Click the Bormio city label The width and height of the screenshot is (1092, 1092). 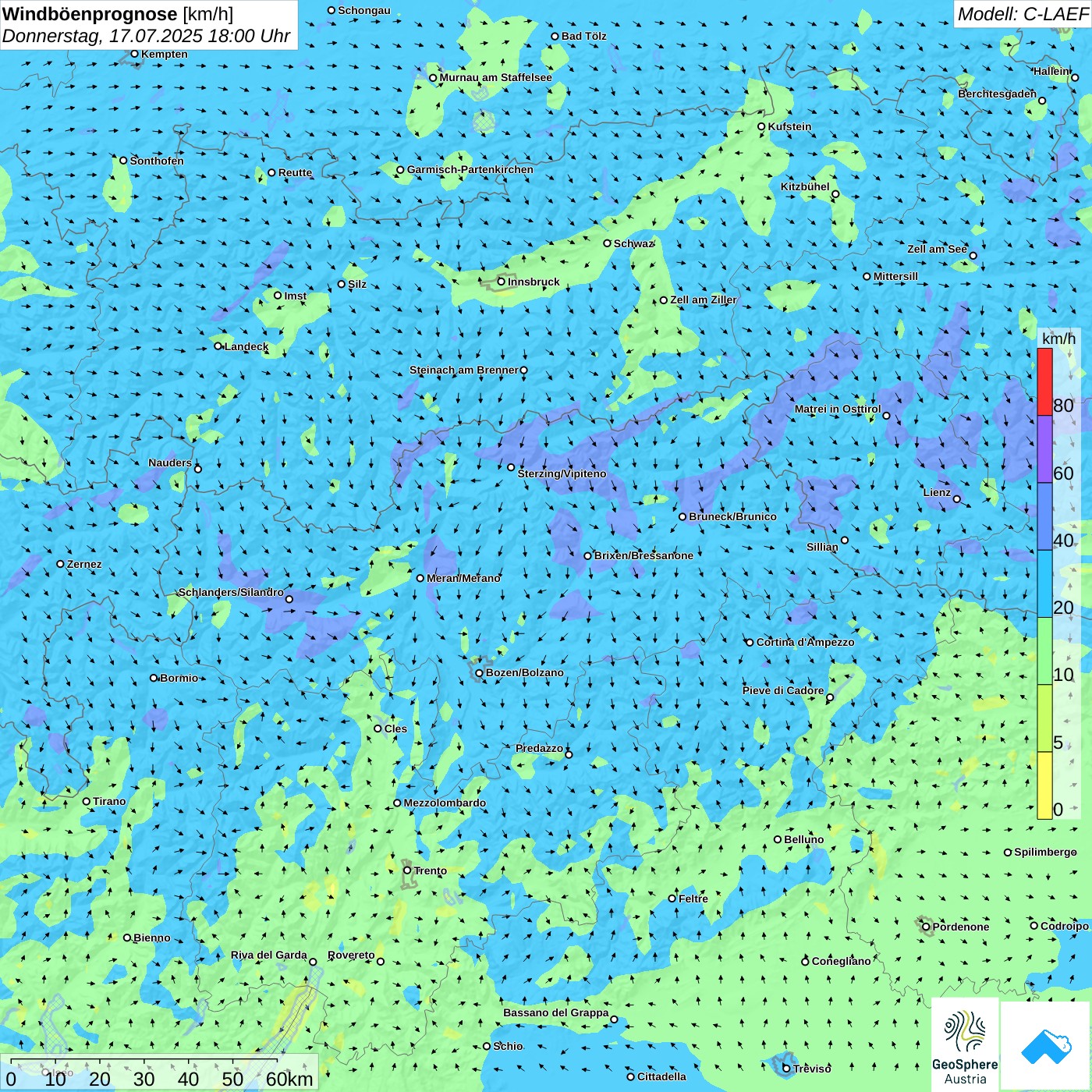click(x=179, y=678)
